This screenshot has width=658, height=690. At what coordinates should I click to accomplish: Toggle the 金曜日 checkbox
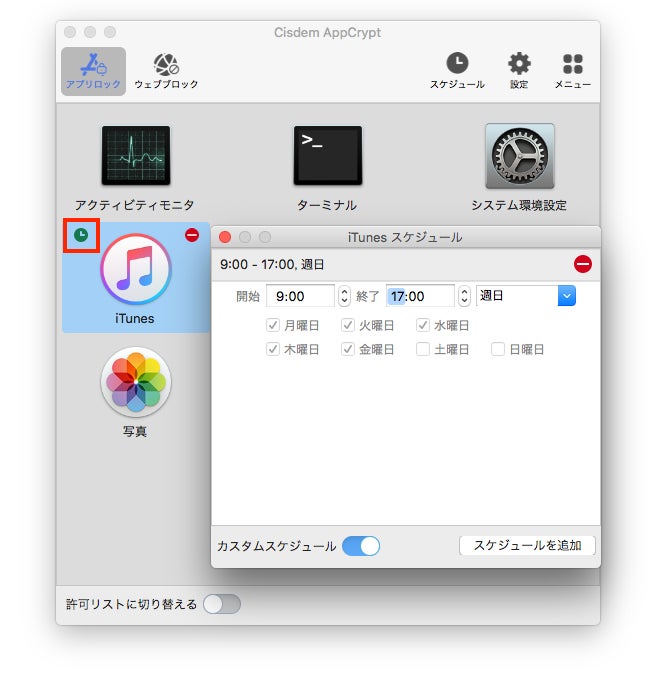[x=348, y=349]
